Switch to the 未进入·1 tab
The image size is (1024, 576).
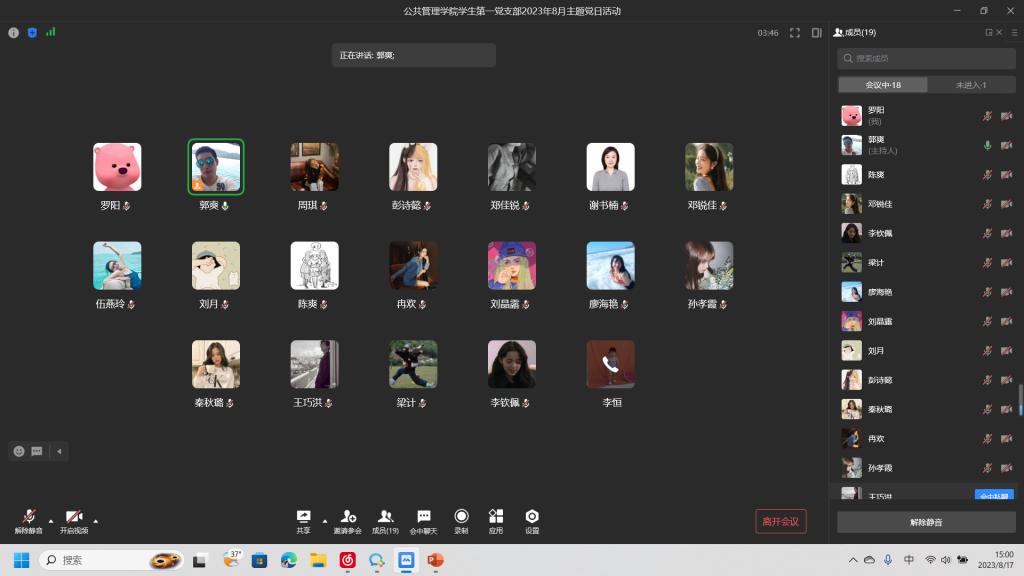(x=971, y=85)
